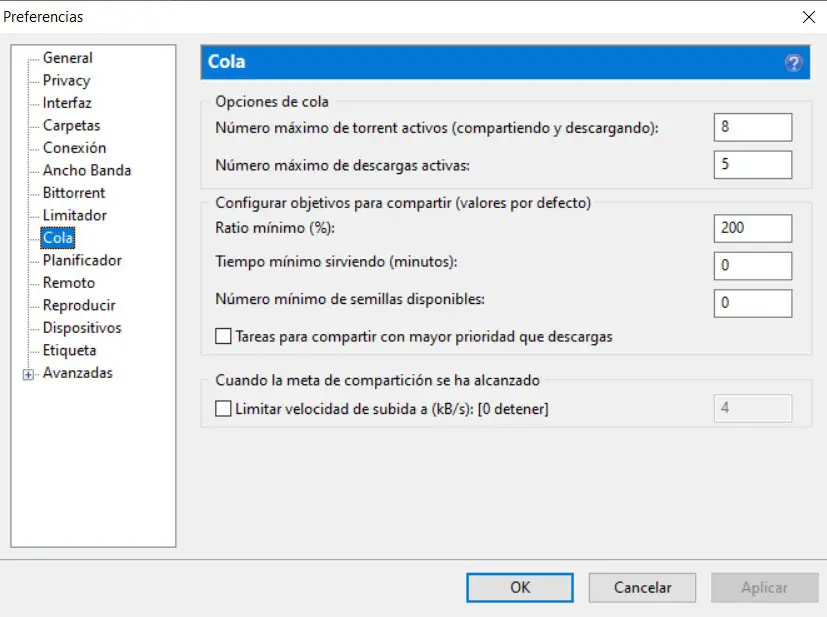The height and width of the screenshot is (617, 827).
Task: Select Conexión in the preferences tree
Action: 74,148
